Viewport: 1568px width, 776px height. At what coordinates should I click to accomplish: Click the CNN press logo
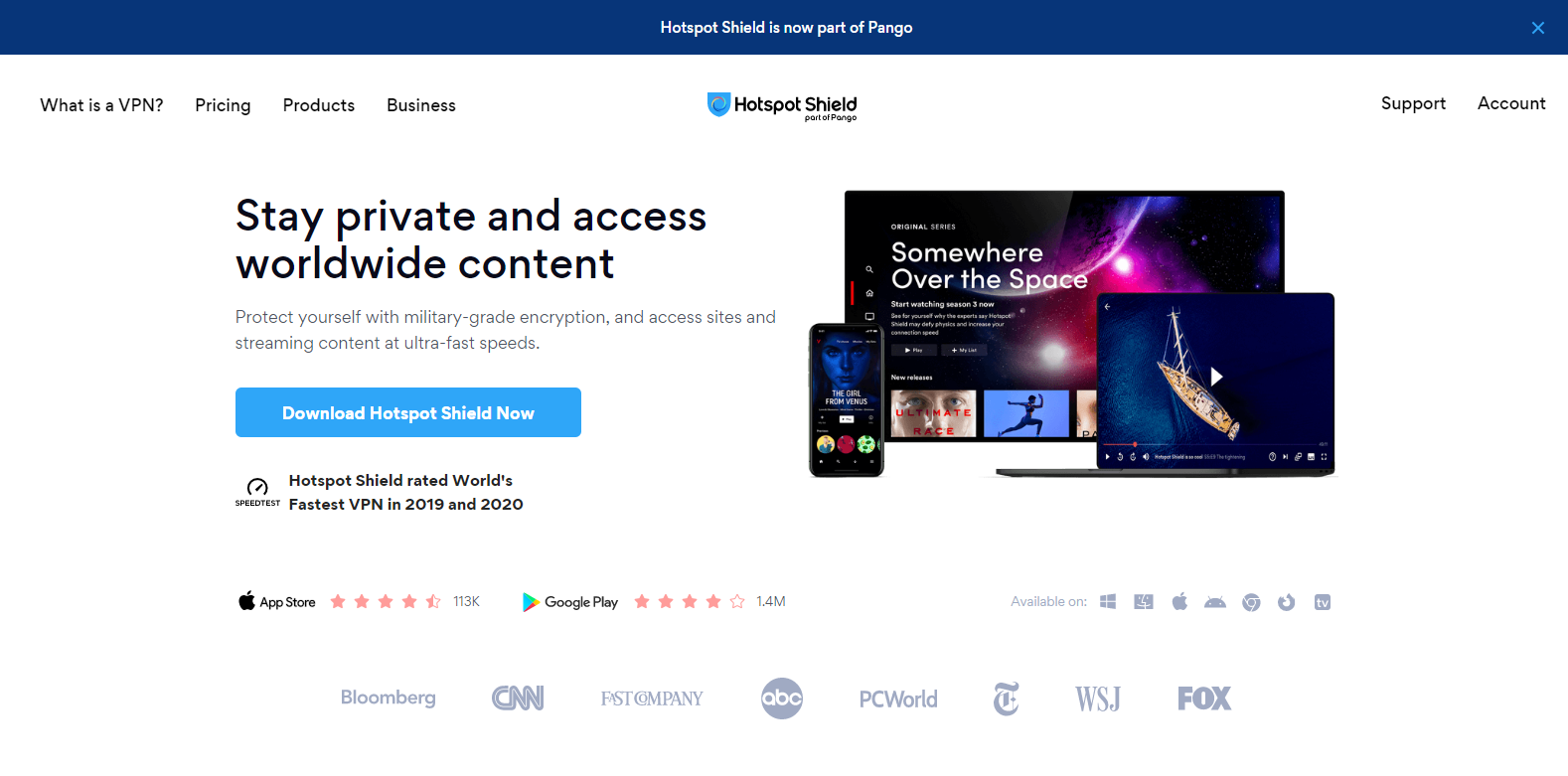[x=518, y=698]
